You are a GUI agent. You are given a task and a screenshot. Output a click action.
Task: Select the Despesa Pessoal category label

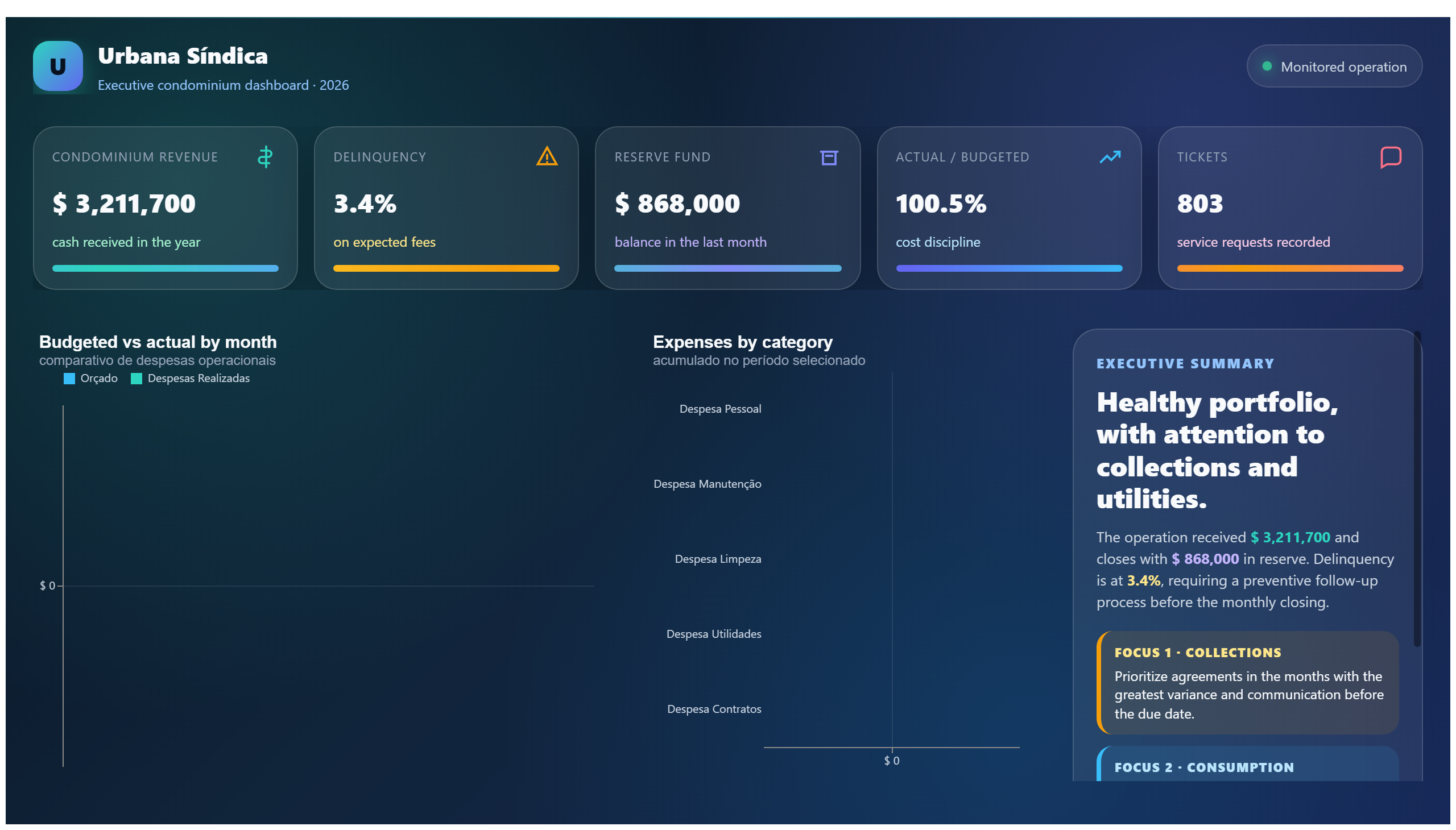(x=719, y=409)
